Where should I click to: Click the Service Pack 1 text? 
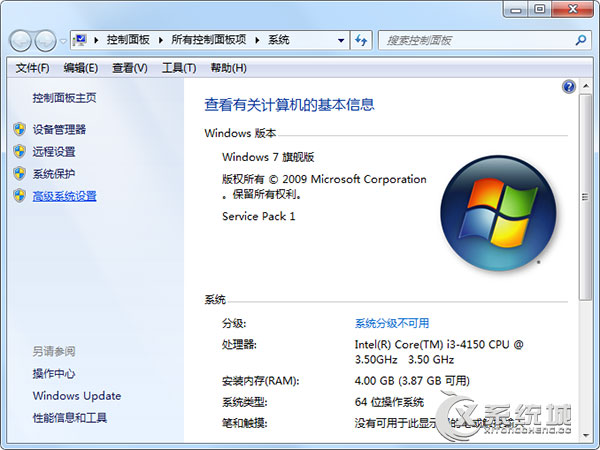pyautogui.click(x=259, y=217)
